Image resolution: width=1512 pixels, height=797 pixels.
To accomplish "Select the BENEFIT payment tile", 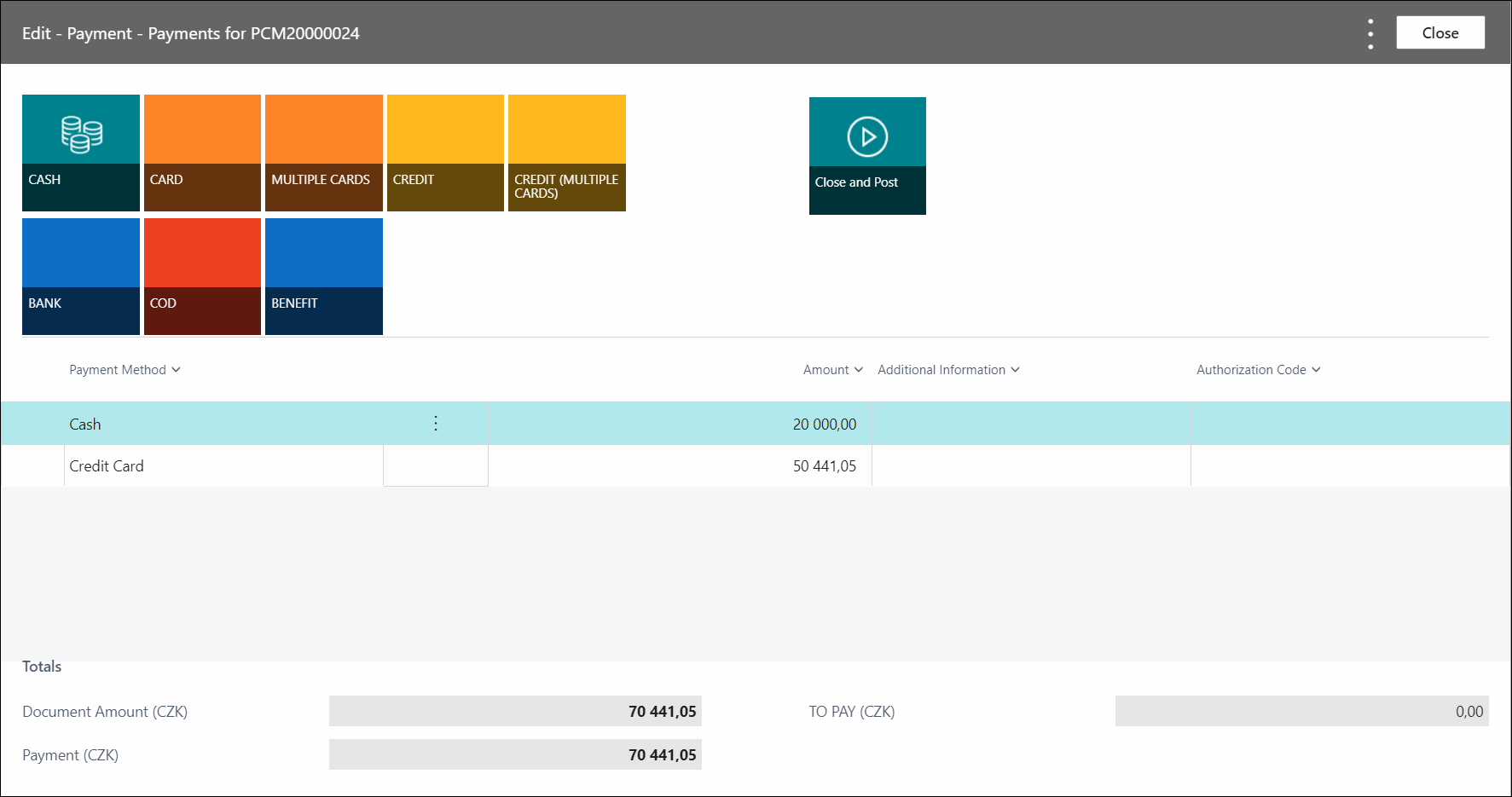I will pos(324,276).
